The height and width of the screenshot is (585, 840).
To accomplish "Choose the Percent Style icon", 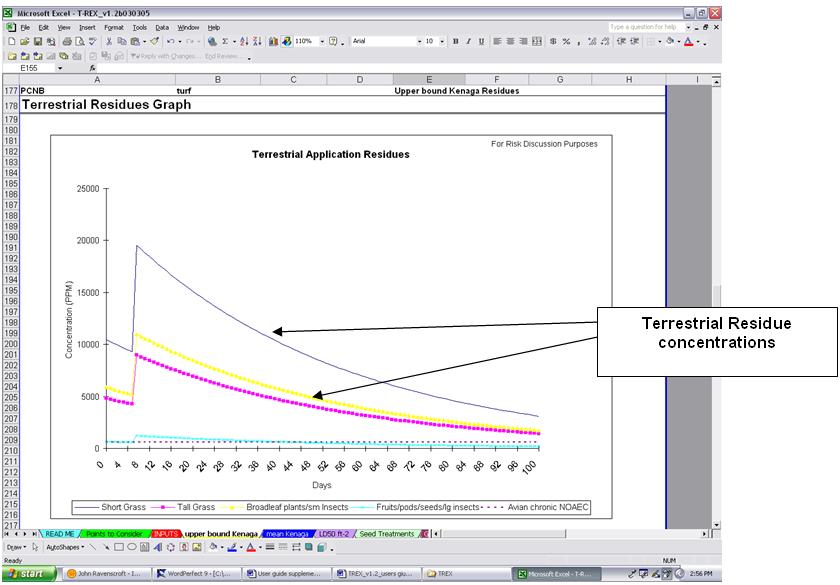I will (566, 41).
